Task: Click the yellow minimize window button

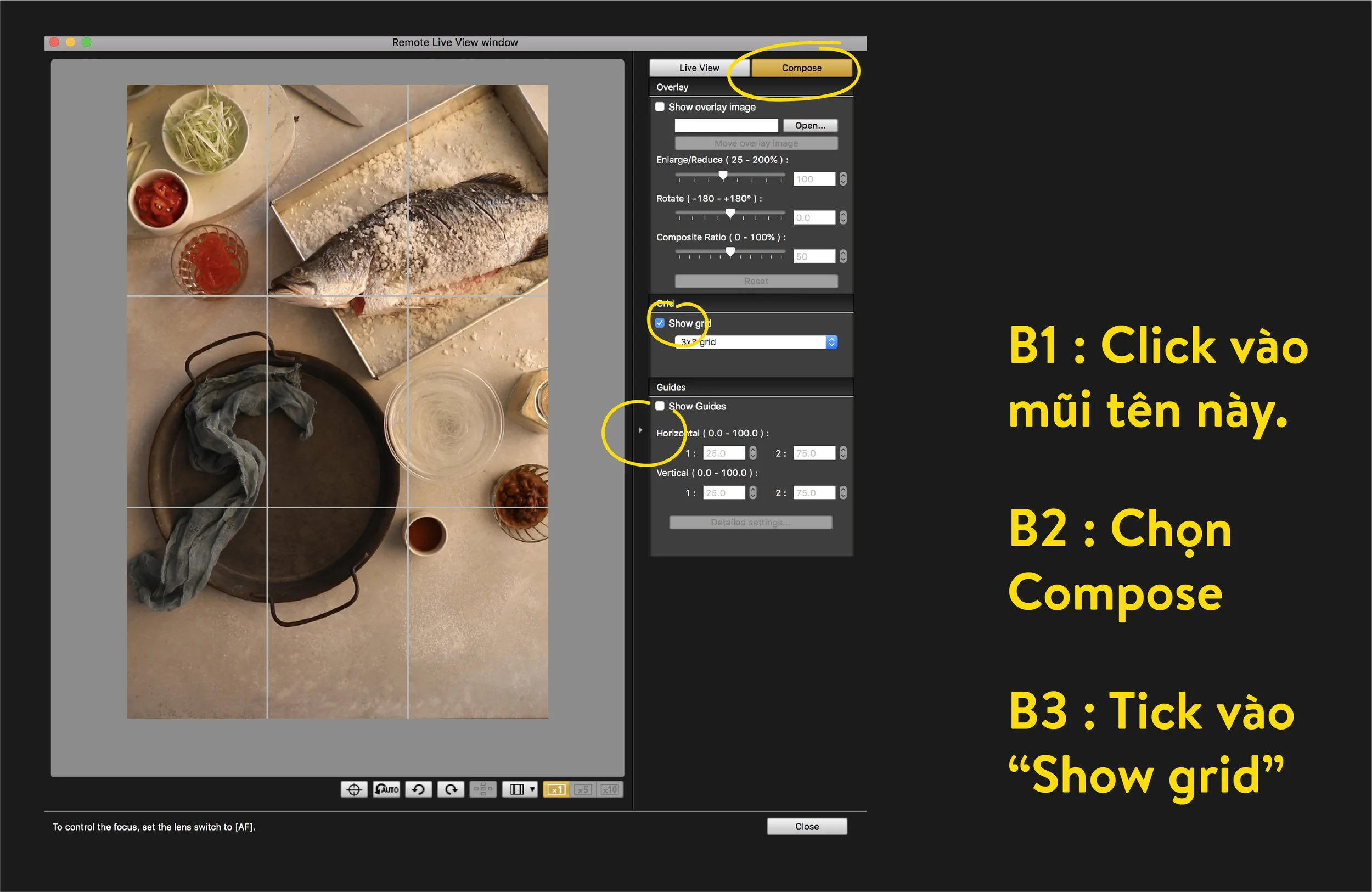Action: tap(70, 42)
